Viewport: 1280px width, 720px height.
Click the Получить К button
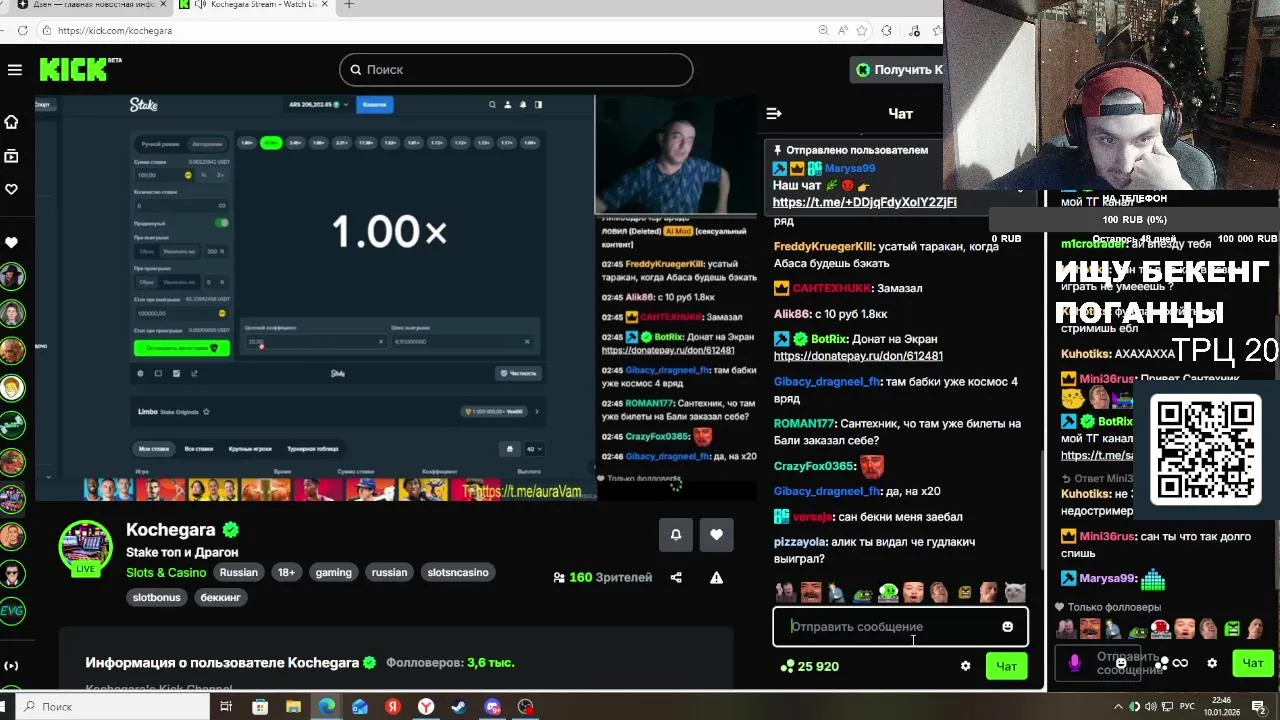click(x=897, y=69)
